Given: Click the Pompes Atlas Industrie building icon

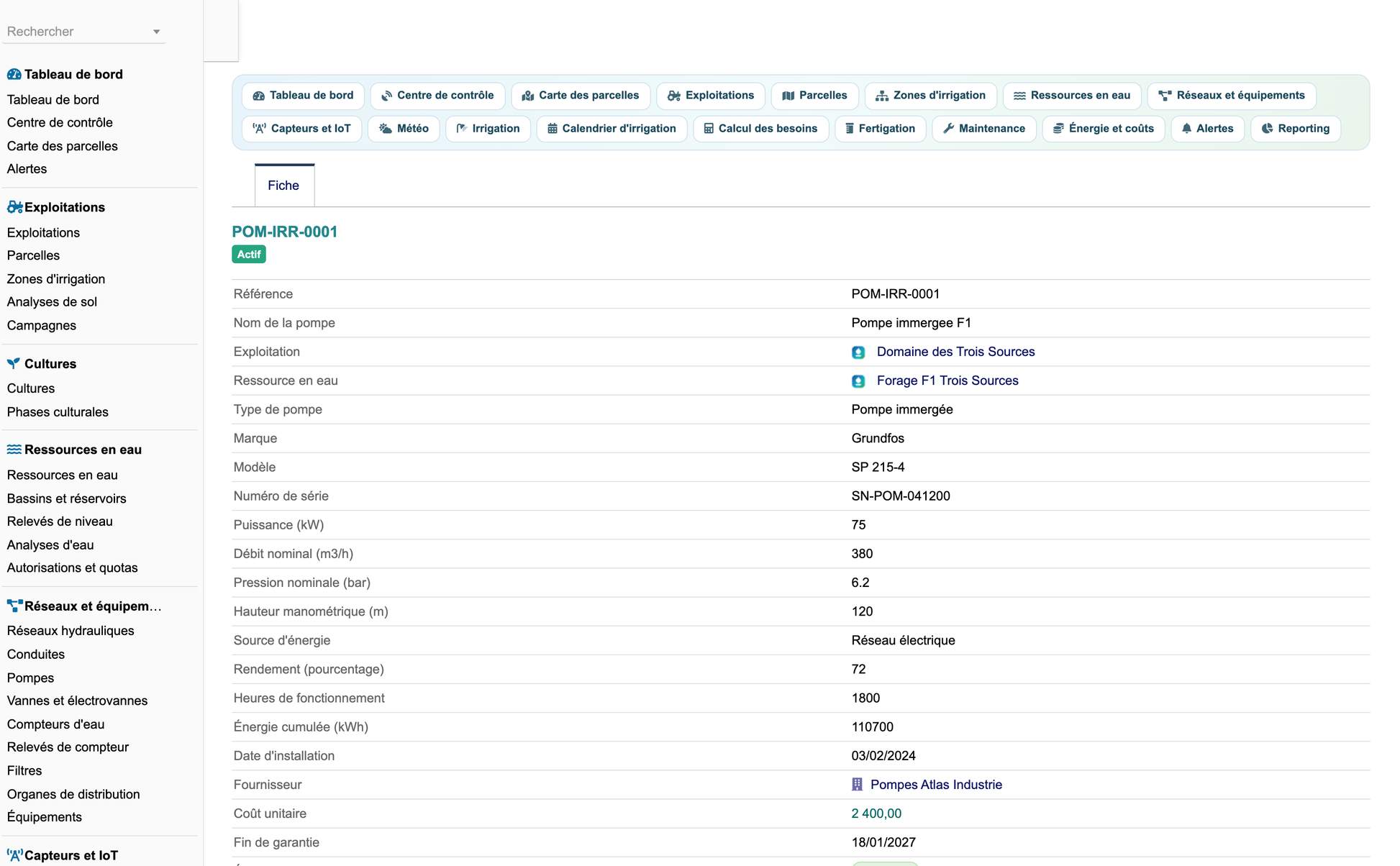Looking at the screenshot, I should (857, 785).
